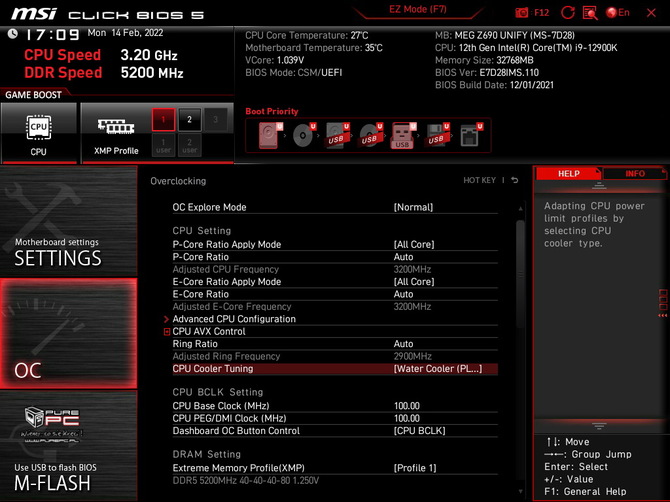Click the date Mon 14 Feb, 2022
This screenshot has width=670, height=502.
[125, 33]
